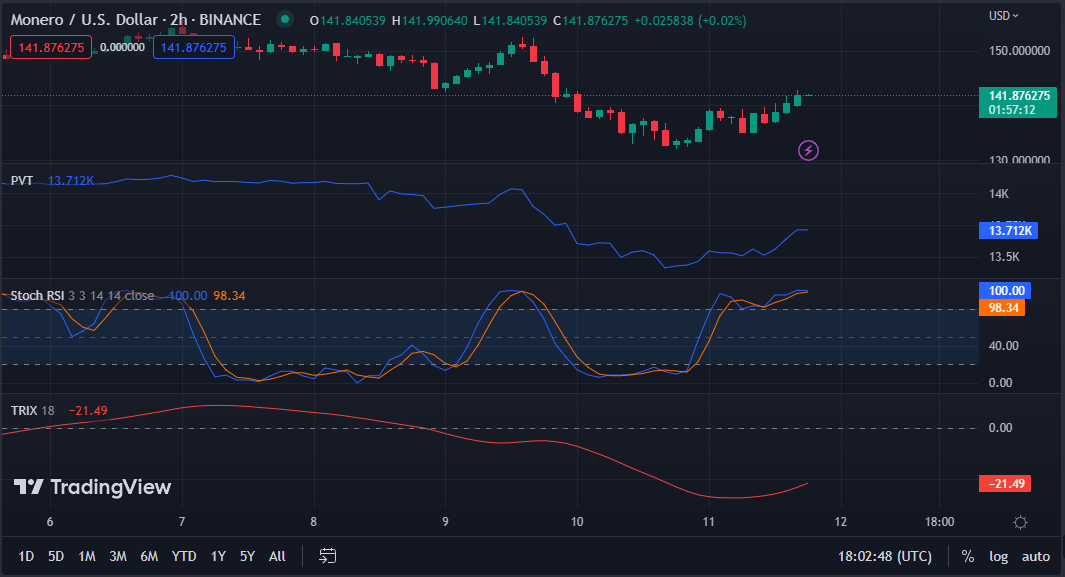Click the spread value 0.000000
Image resolution: width=1065 pixels, height=577 pixels.
[122, 48]
